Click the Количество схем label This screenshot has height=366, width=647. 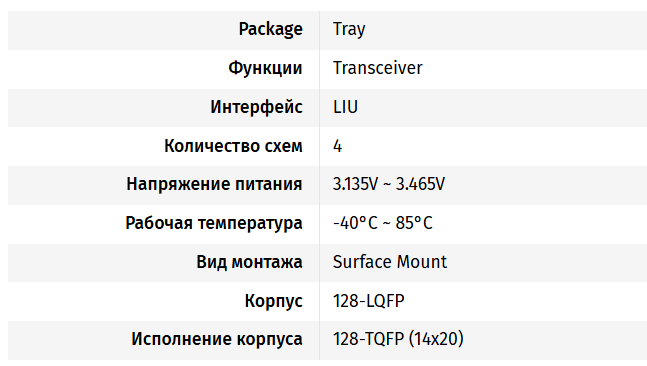coord(233,146)
